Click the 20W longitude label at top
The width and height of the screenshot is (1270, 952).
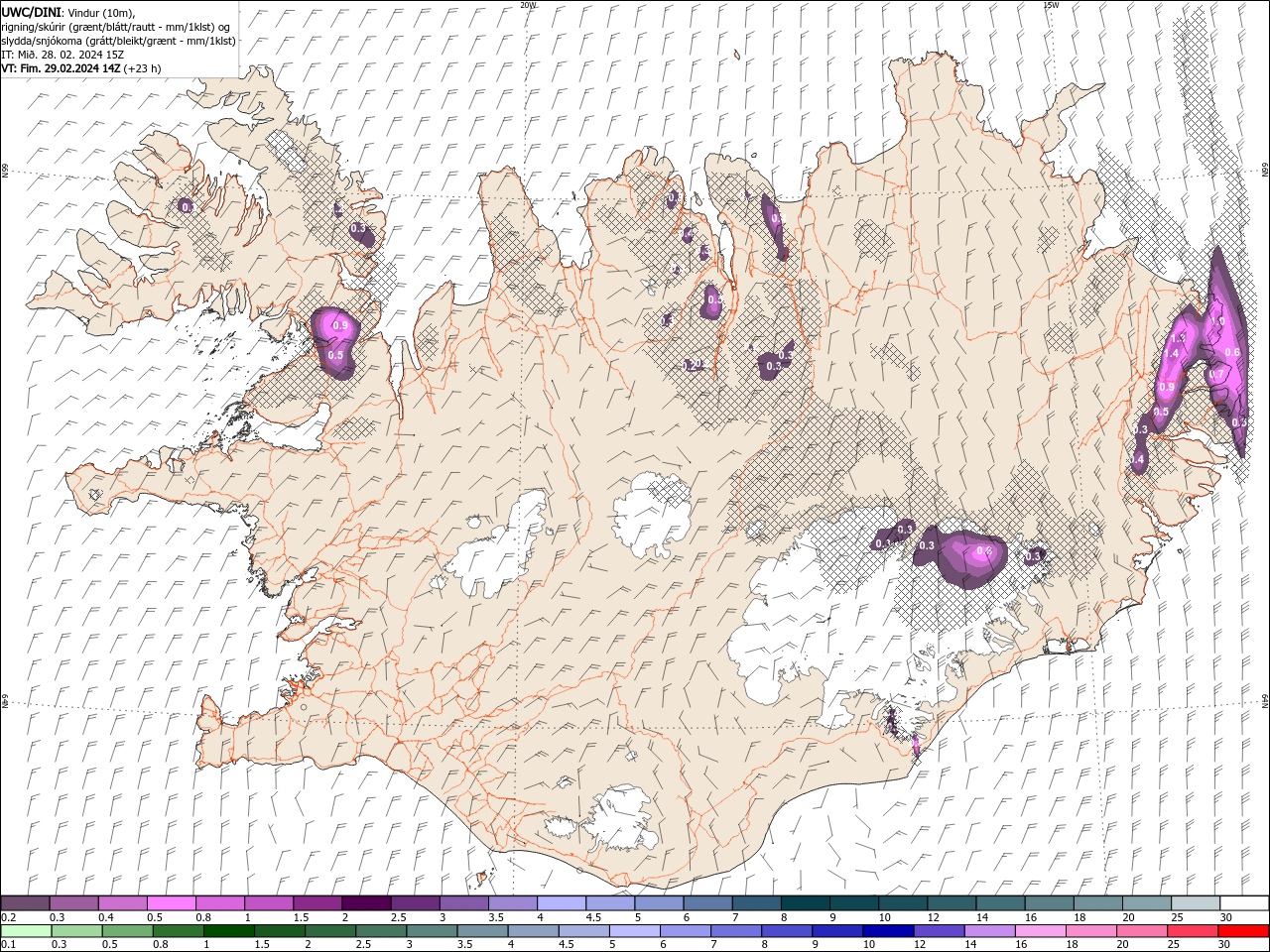[x=528, y=4]
